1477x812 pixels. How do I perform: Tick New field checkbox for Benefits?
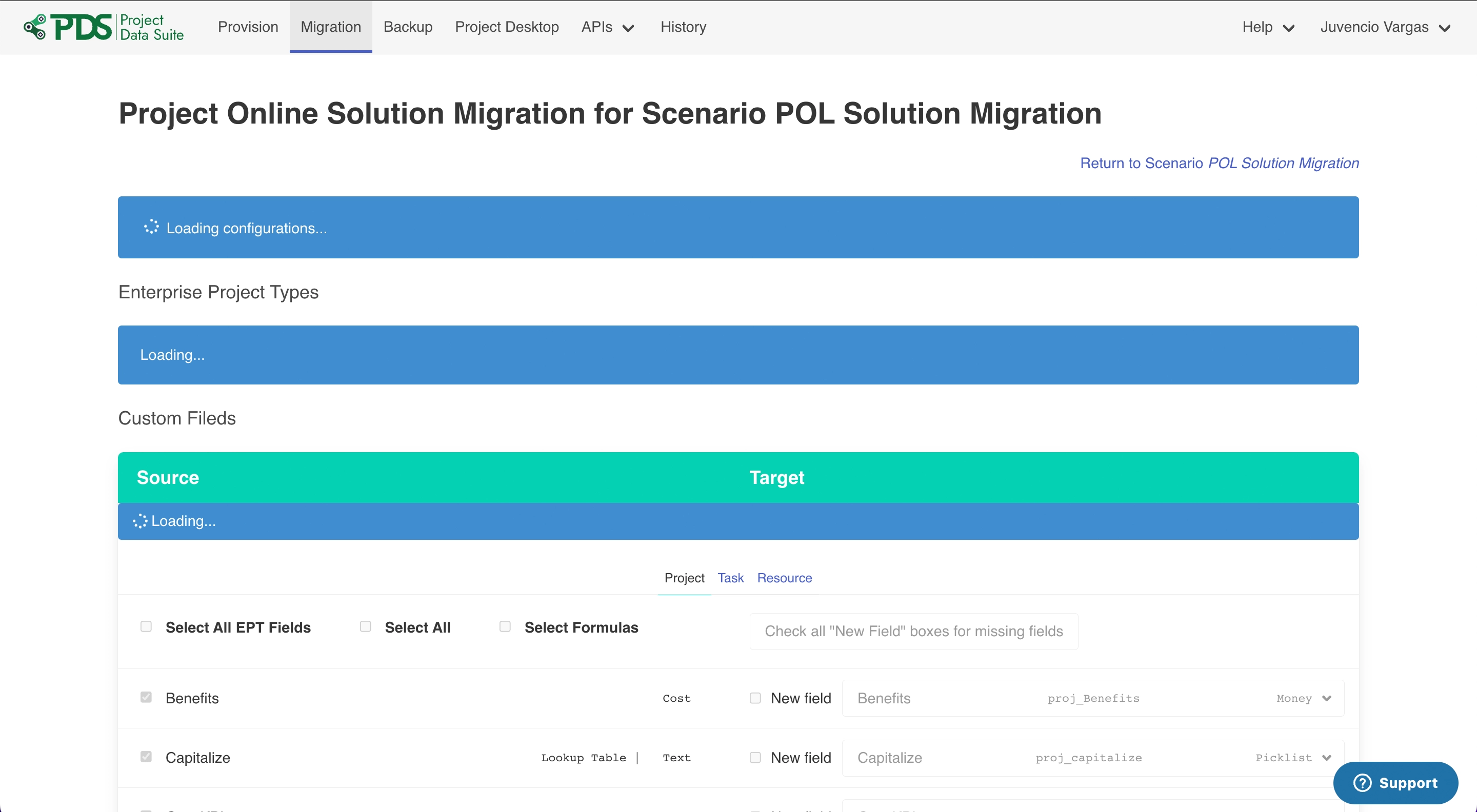(755, 698)
